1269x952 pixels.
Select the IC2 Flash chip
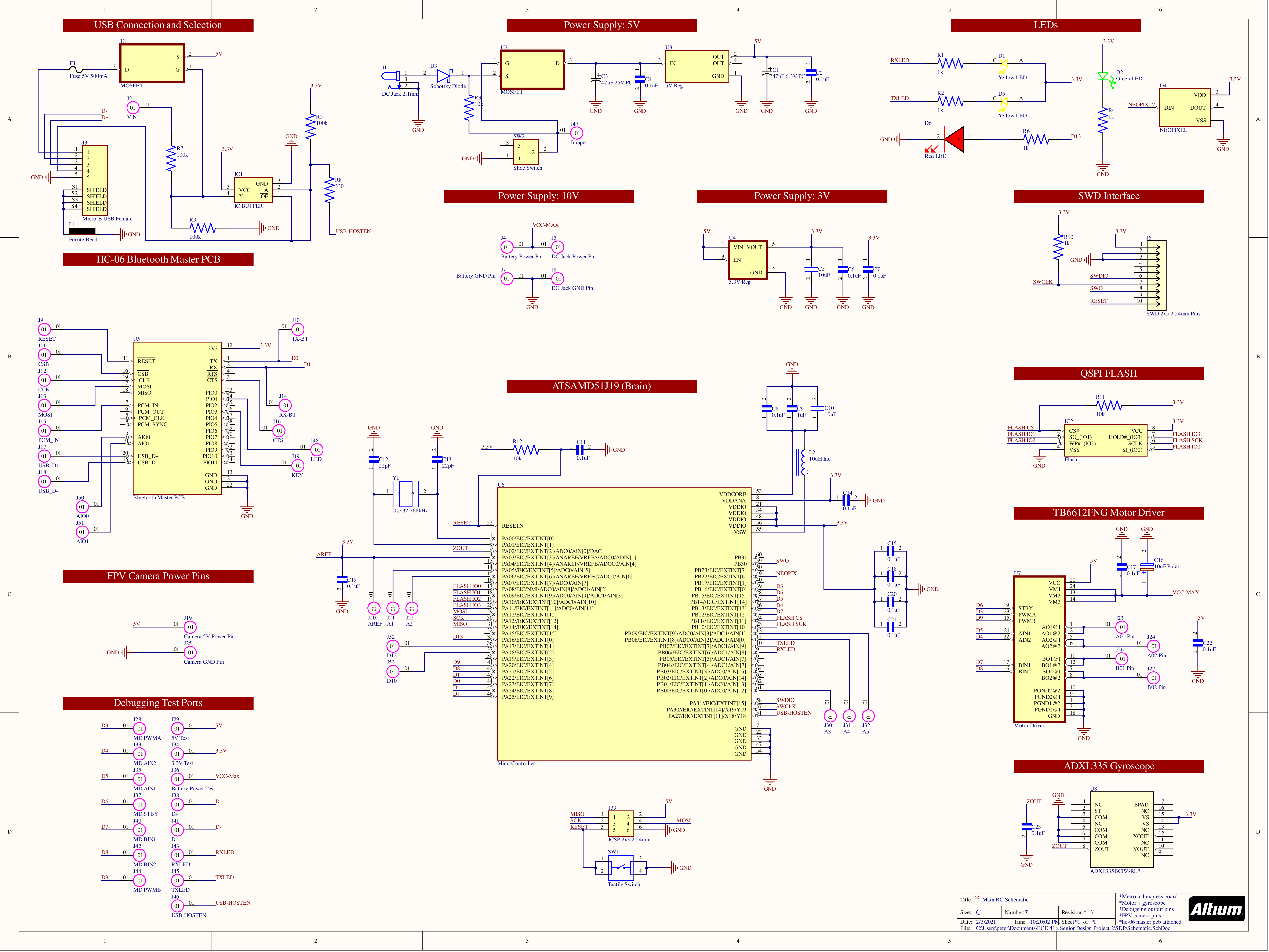1106,440
